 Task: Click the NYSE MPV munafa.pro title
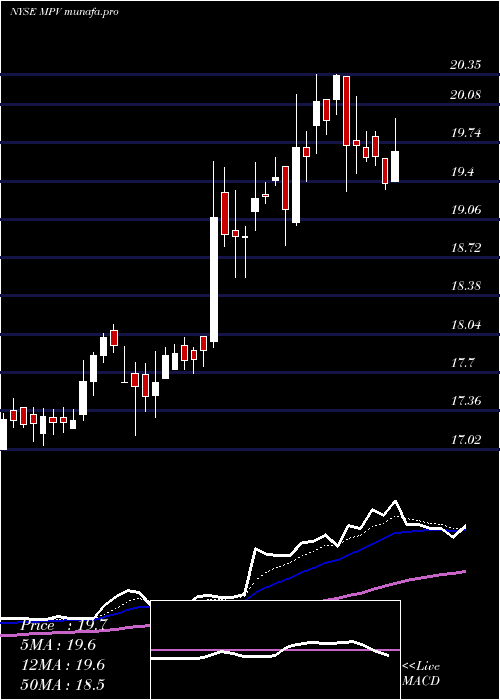pyautogui.click(x=64, y=12)
